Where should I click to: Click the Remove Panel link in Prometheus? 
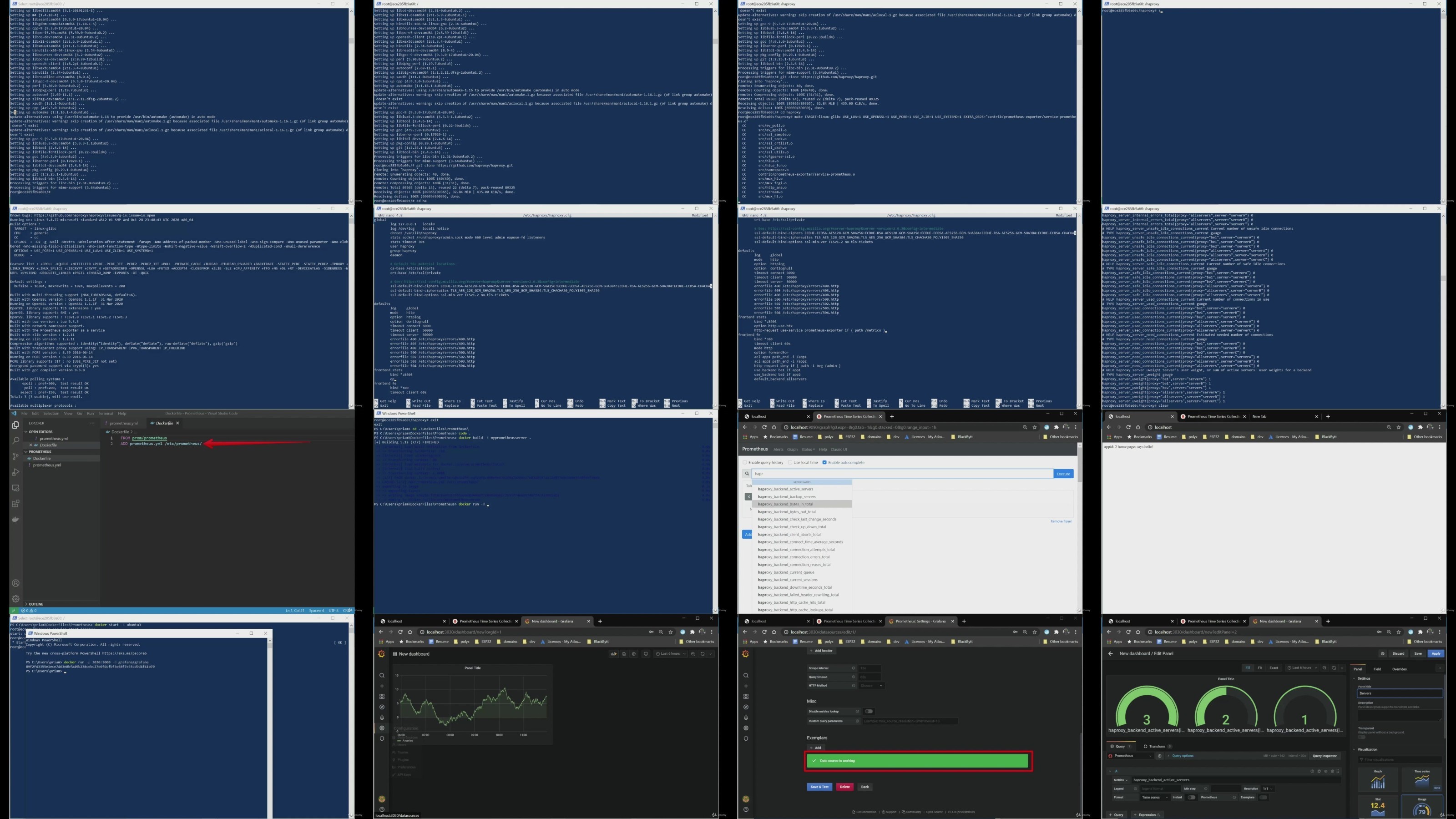click(1060, 521)
